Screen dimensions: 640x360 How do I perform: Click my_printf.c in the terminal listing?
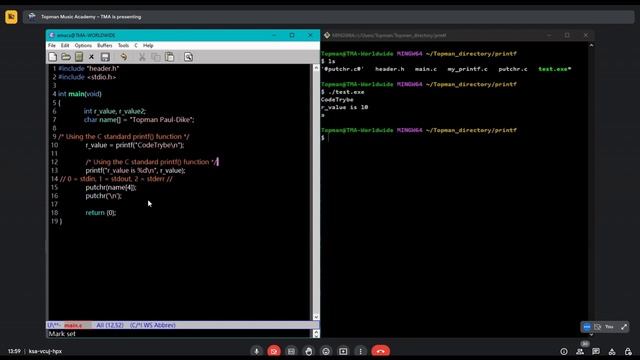pyautogui.click(x=467, y=69)
